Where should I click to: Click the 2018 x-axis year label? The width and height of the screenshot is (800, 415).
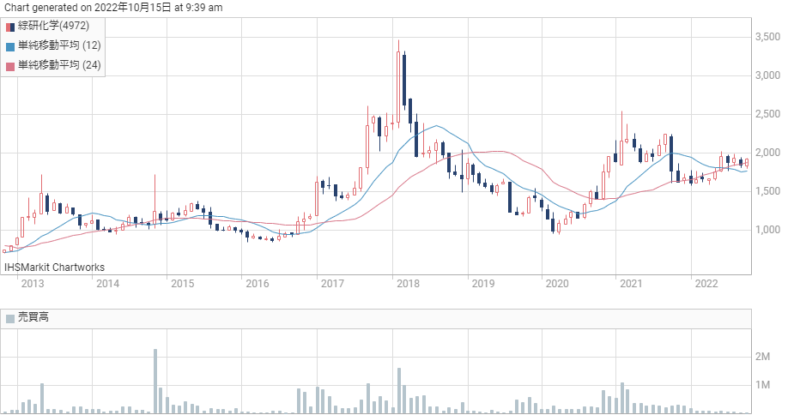click(x=408, y=283)
